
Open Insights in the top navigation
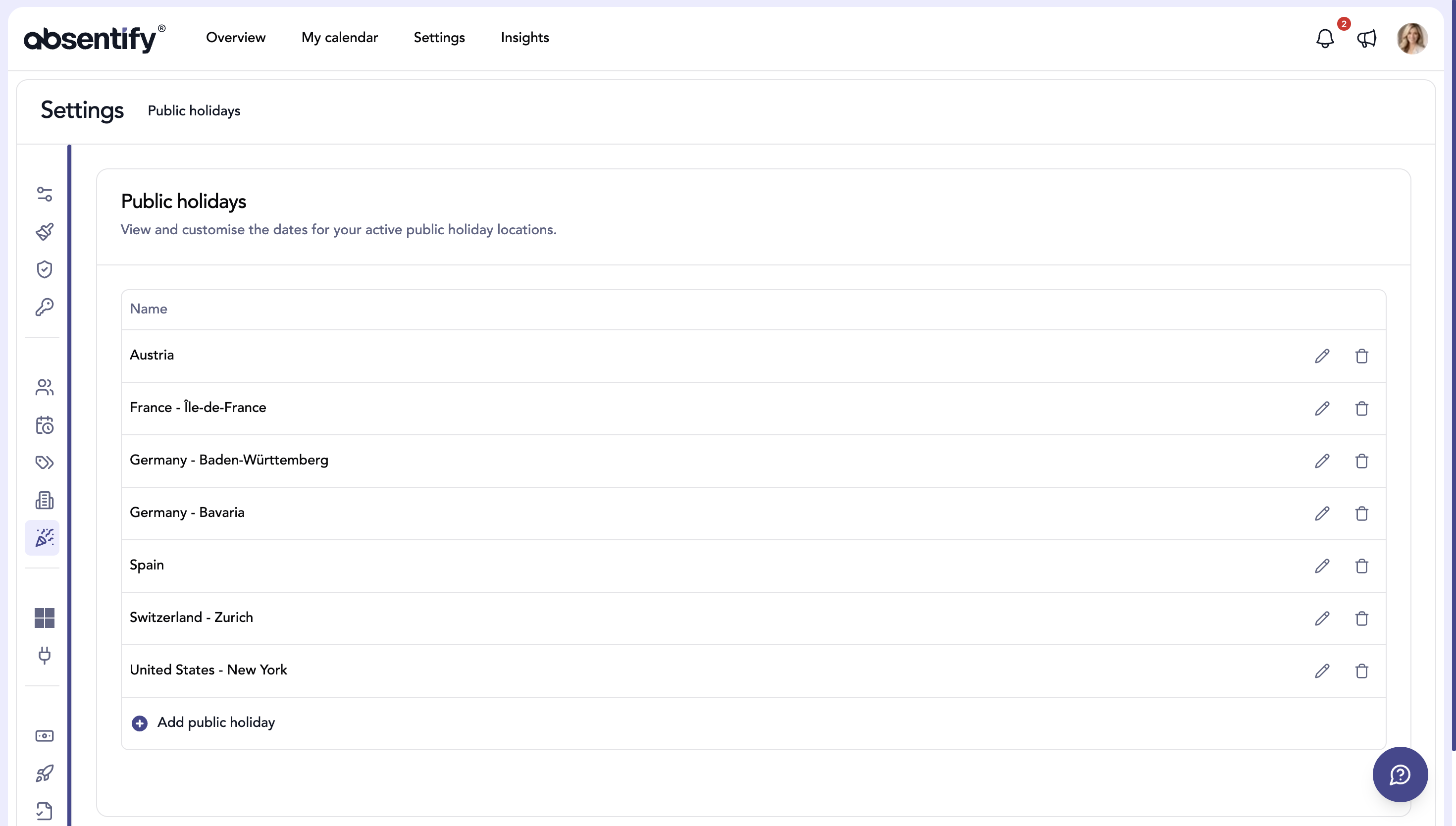click(x=524, y=38)
